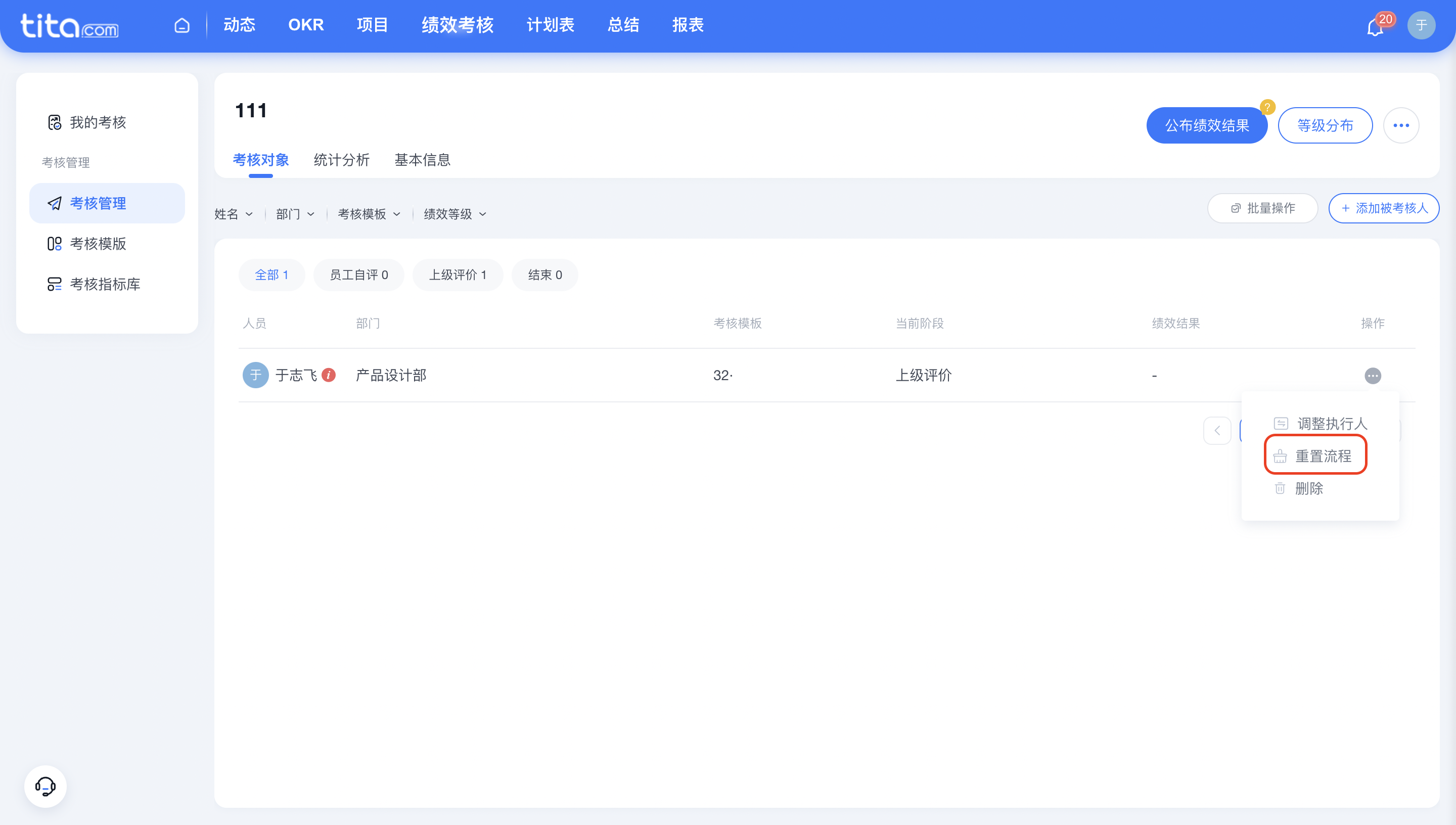Click the user avatar in top right
The image size is (1456, 825).
1420,25
